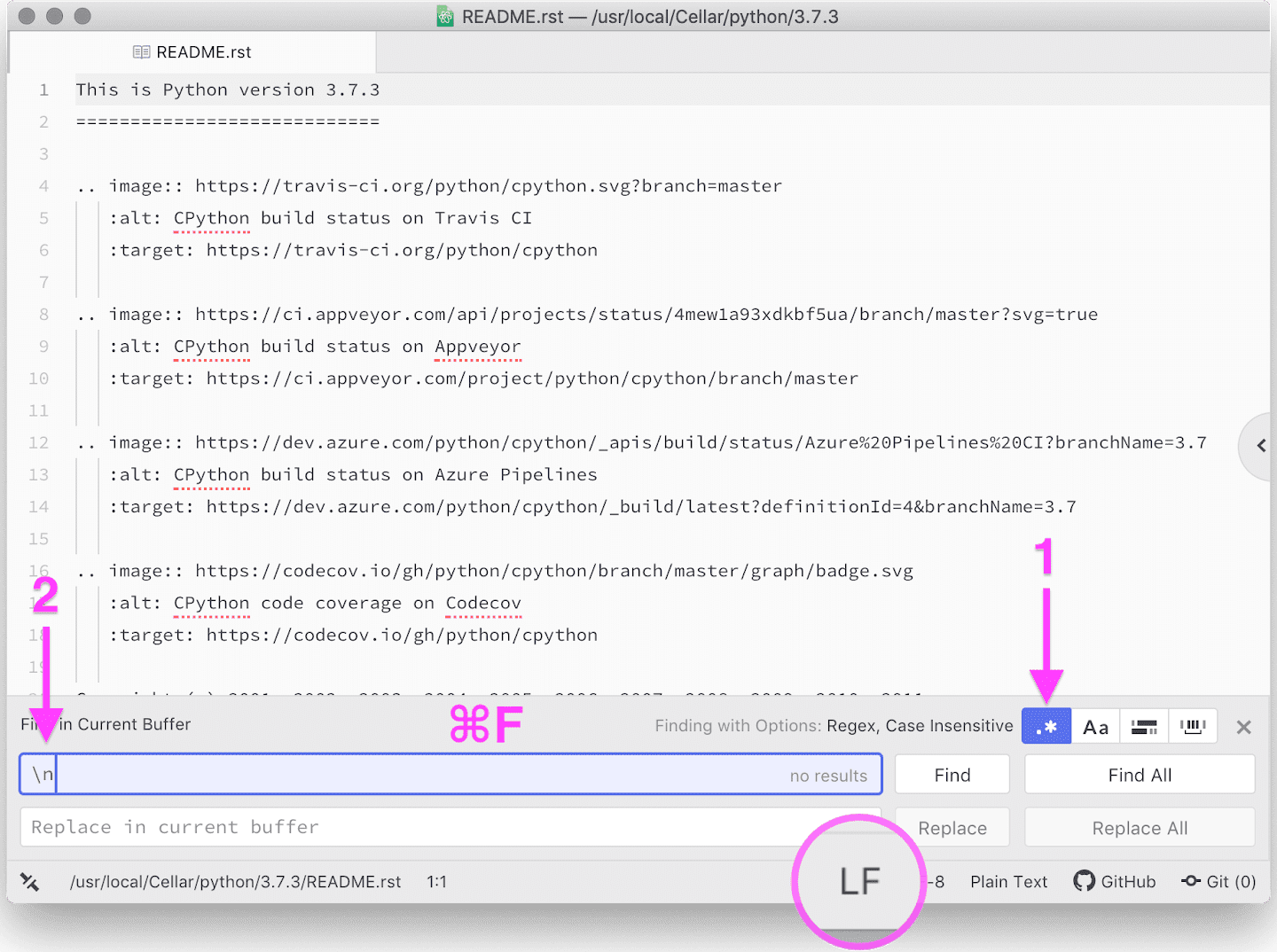The width and height of the screenshot is (1277, 952).
Task: Click ':alt: CPython build status on Travis CI'
Action: coord(320,218)
